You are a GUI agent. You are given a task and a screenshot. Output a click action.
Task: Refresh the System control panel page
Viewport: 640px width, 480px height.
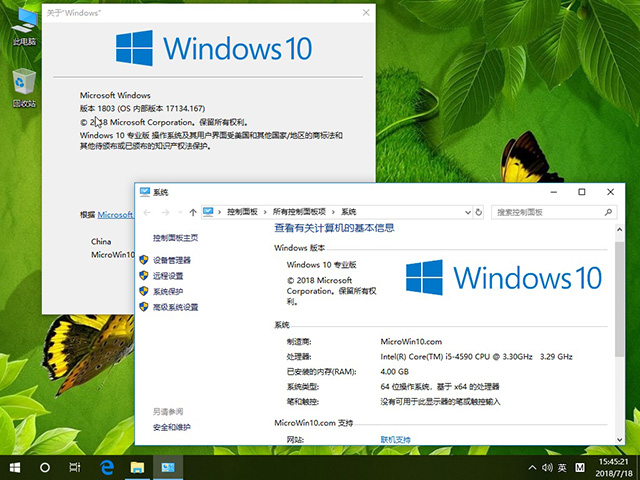478,212
